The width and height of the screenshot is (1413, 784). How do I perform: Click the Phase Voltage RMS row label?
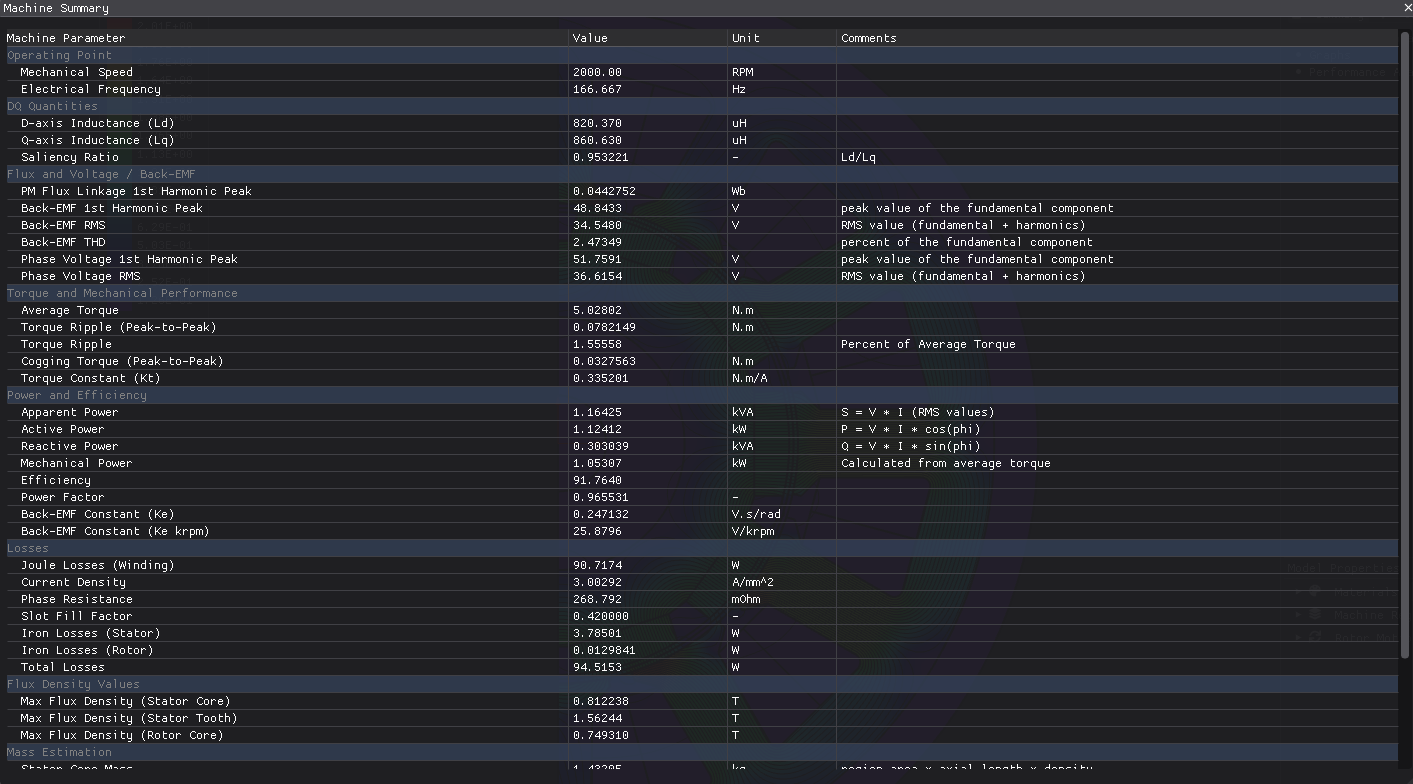pos(80,276)
